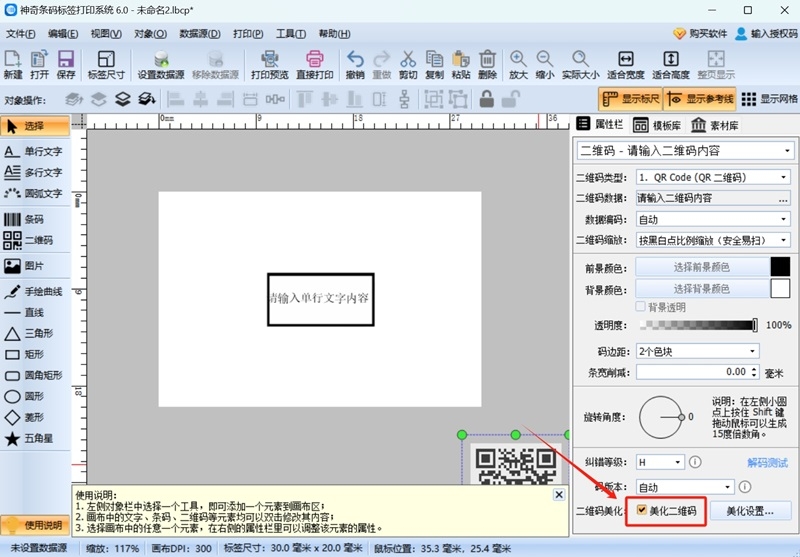Choose the 五角星 star shape tool
Image resolution: width=800 pixels, height=557 pixels.
(x=24, y=438)
